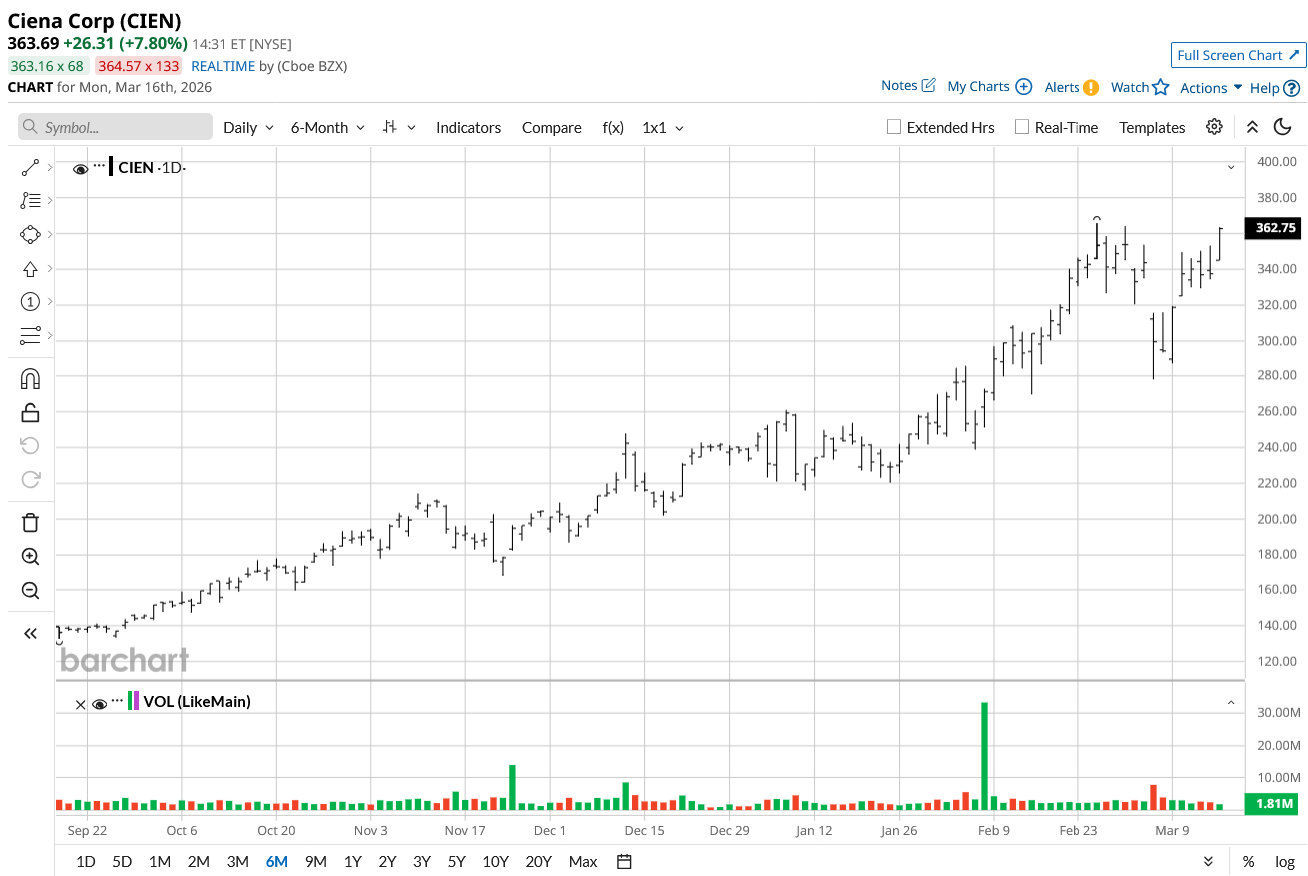1308x876 pixels.
Task: Click the Full Screen Chart button
Action: point(1238,55)
